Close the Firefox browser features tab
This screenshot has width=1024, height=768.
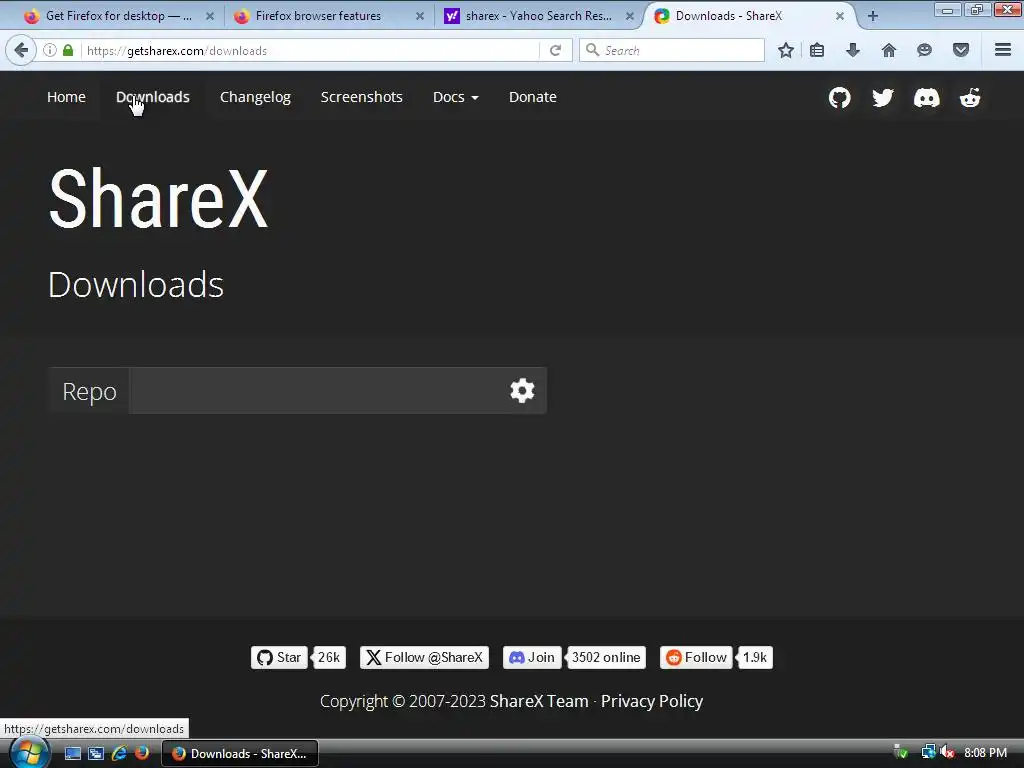point(420,16)
